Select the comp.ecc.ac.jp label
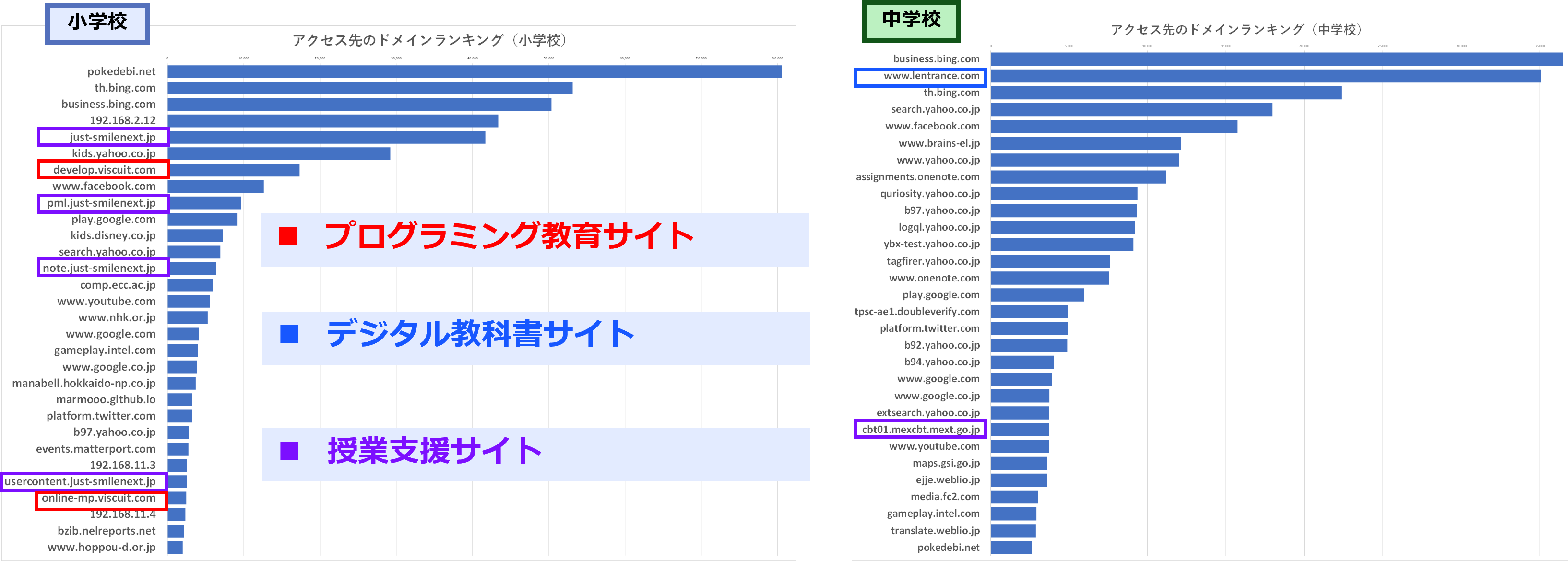Image resolution: width=1568 pixels, height=561 pixels. click(118, 285)
